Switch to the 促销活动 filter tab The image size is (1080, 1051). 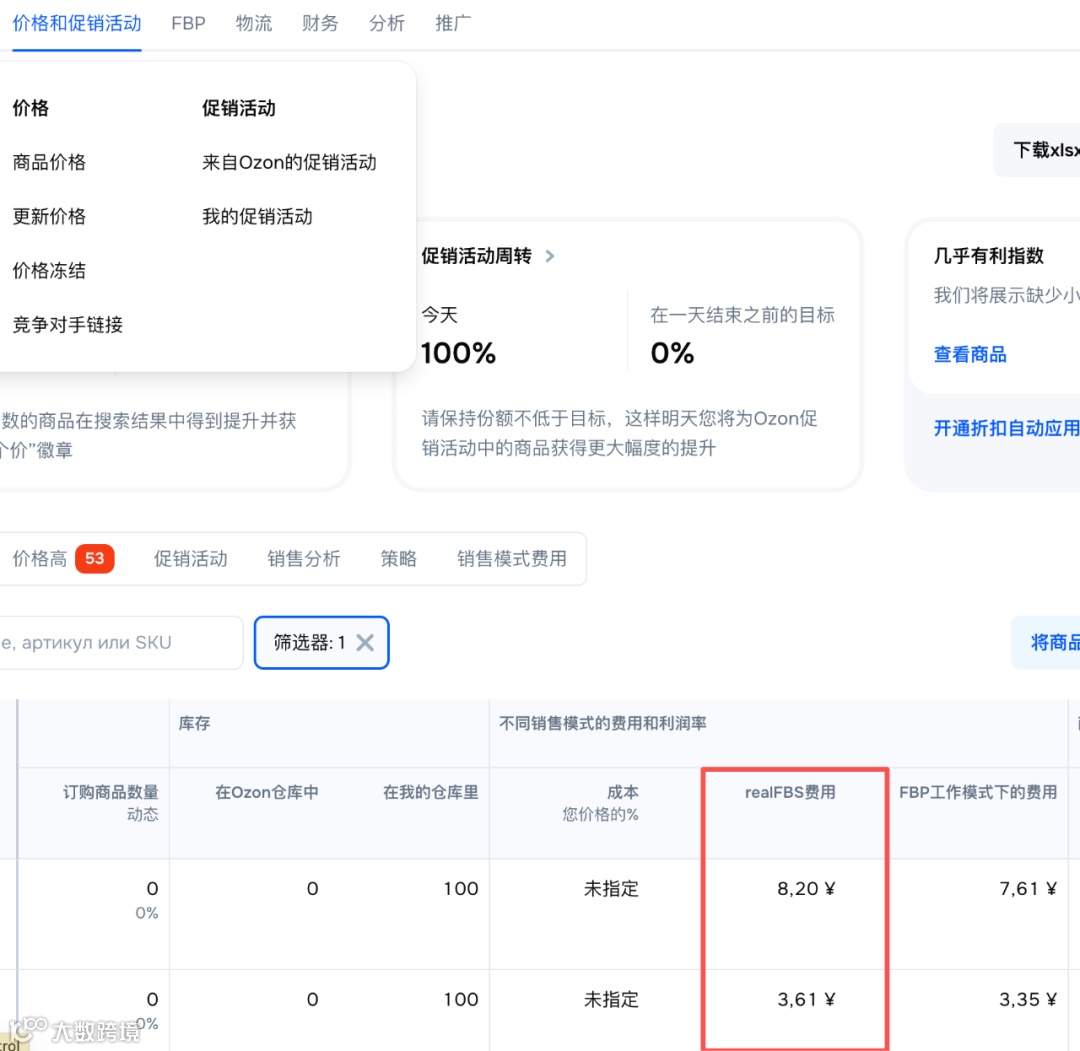click(x=191, y=559)
